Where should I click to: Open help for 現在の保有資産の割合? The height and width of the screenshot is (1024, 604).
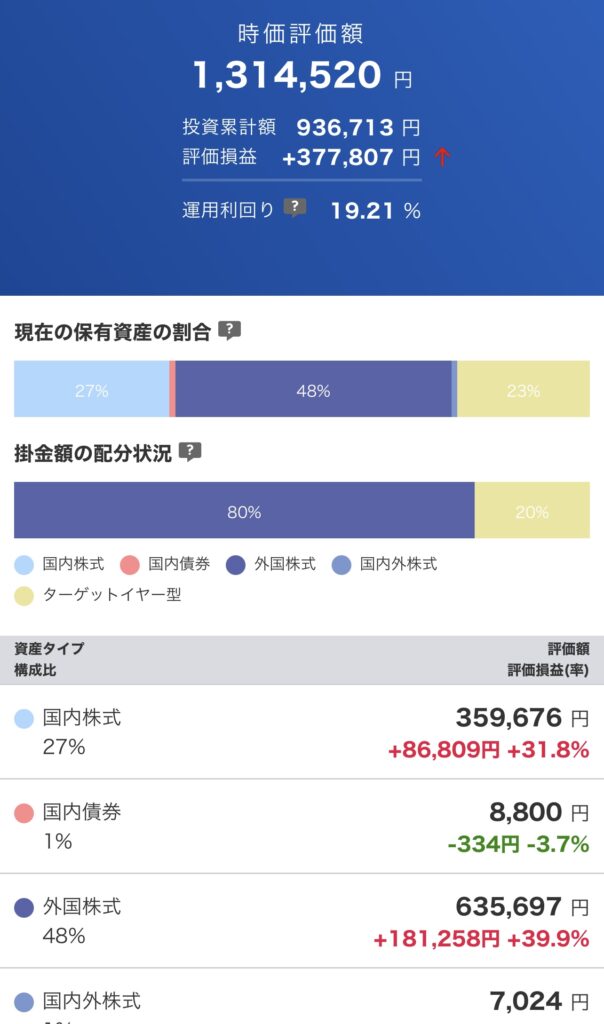[x=230, y=331]
